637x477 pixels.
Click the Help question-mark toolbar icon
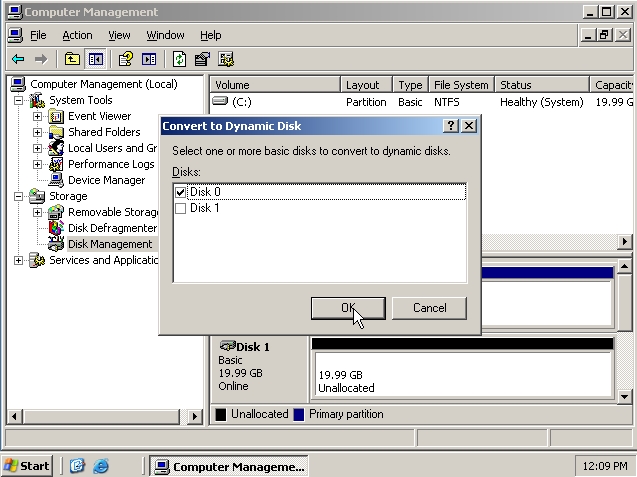126,59
